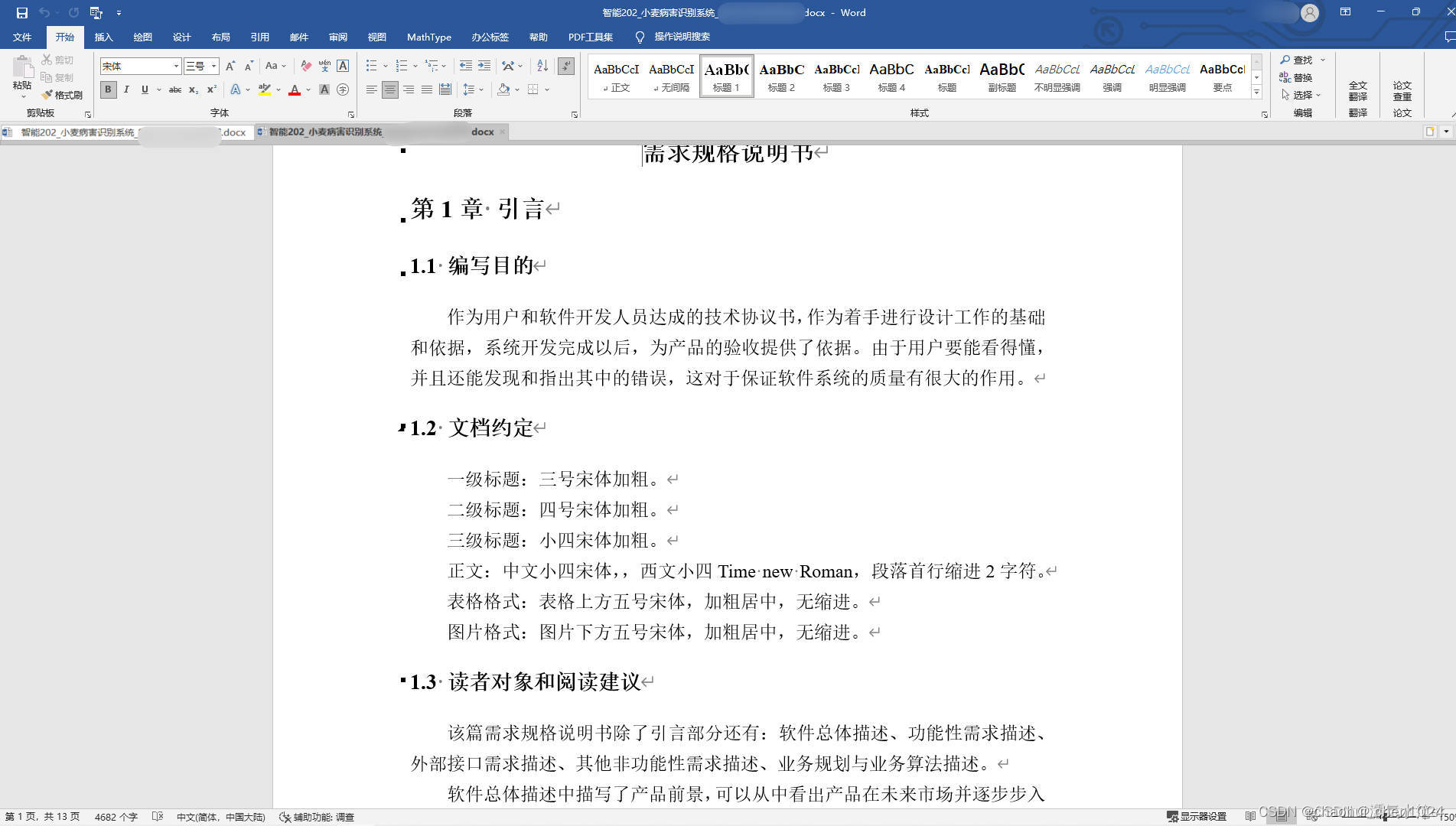1456x826 pixels.
Task: Open the Select (选择) dropdown
Action: point(1301,95)
